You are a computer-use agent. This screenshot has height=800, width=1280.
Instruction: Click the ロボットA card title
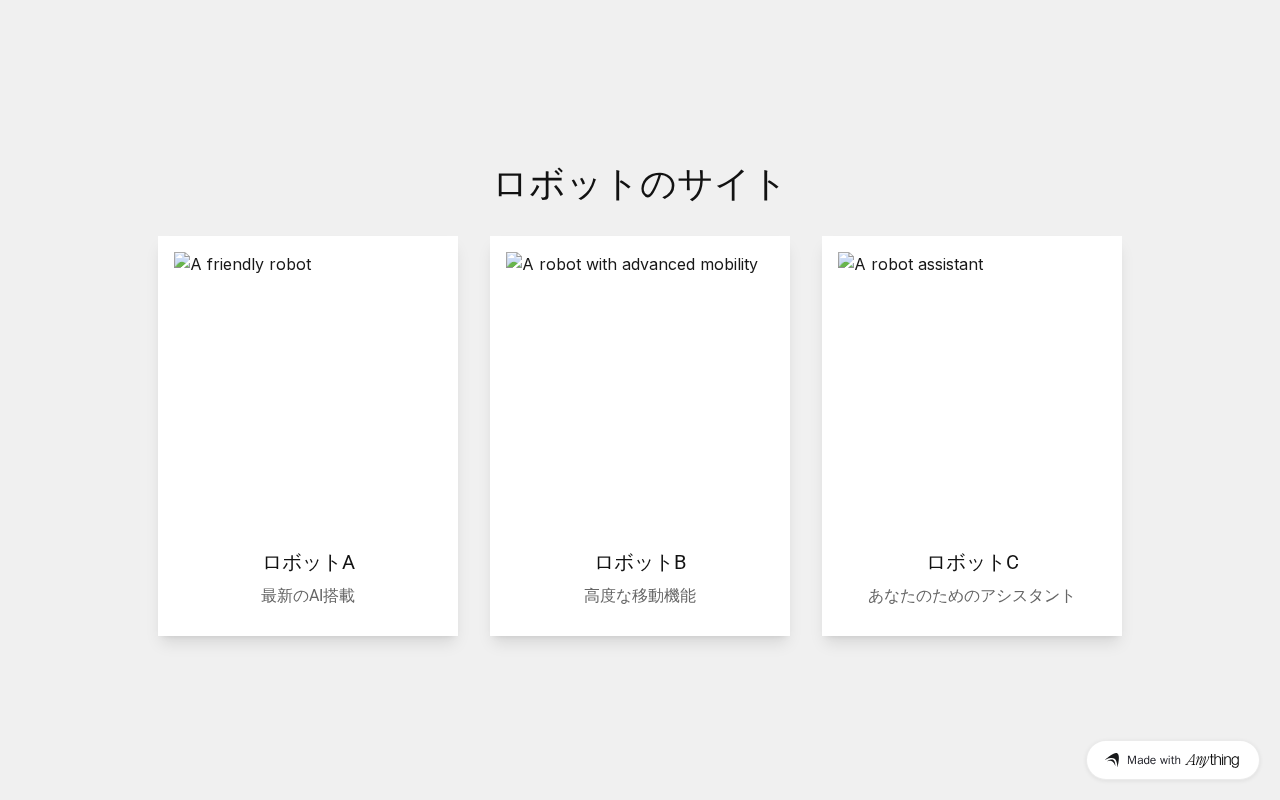pos(308,562)
